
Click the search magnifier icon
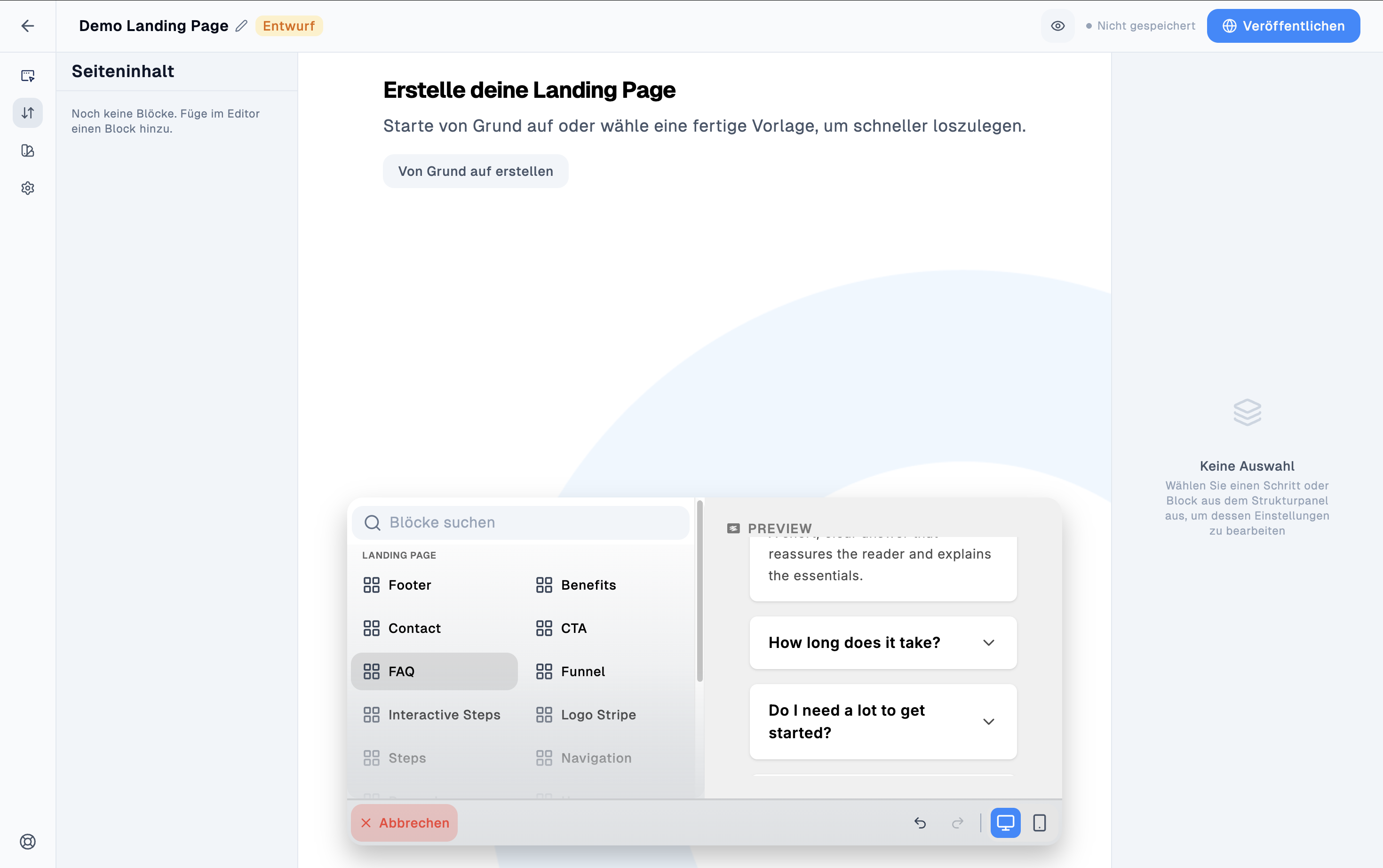pos(372,522)
